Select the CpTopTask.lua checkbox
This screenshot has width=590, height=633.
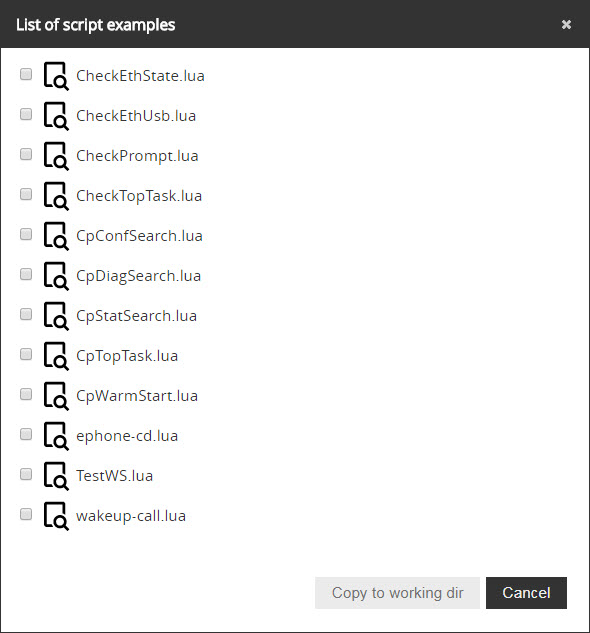pyautogui.click(x=26, y=354)
